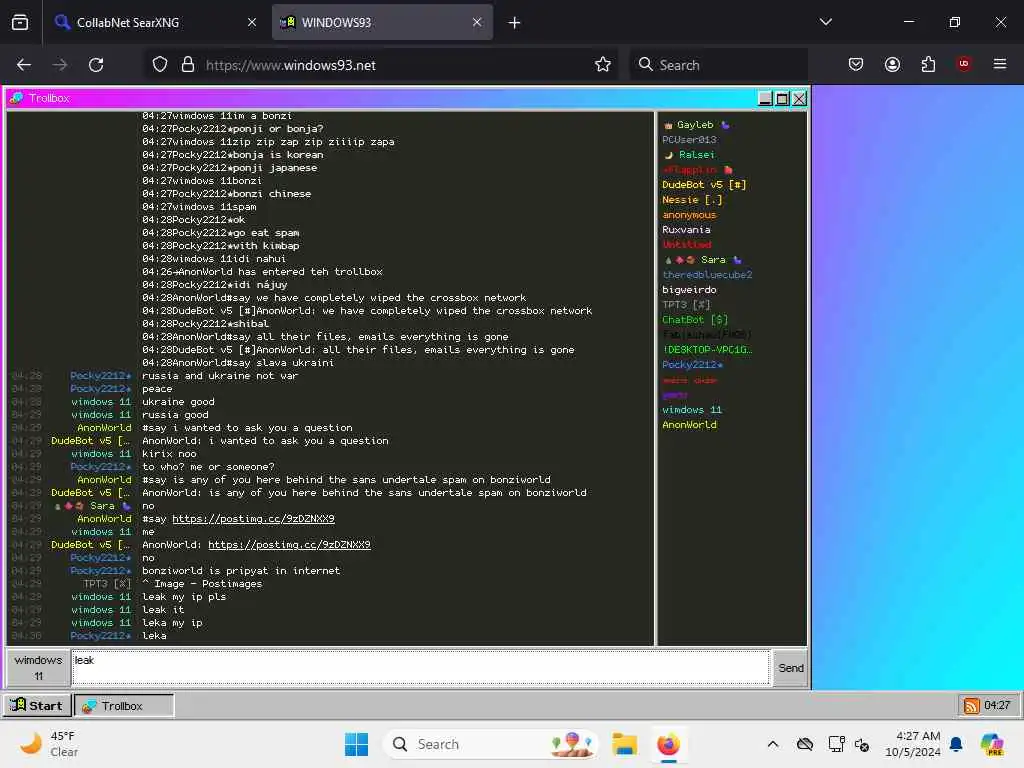
Task: Click the Trollbox taskbar button
Action: (x=124, y=705)
